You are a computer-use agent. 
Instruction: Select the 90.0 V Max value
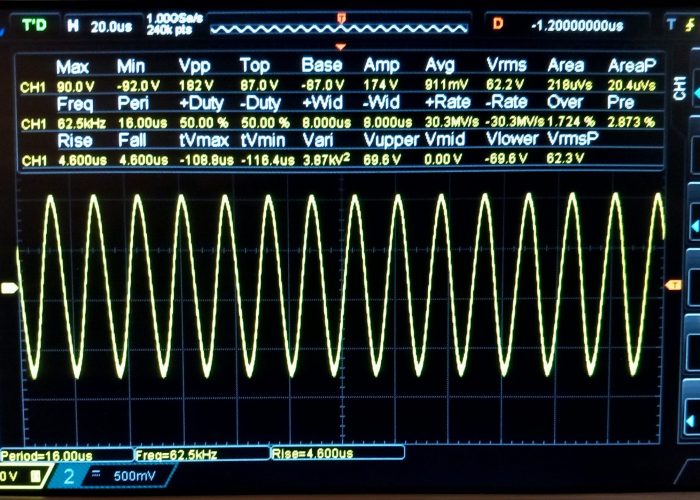point(75,87)
